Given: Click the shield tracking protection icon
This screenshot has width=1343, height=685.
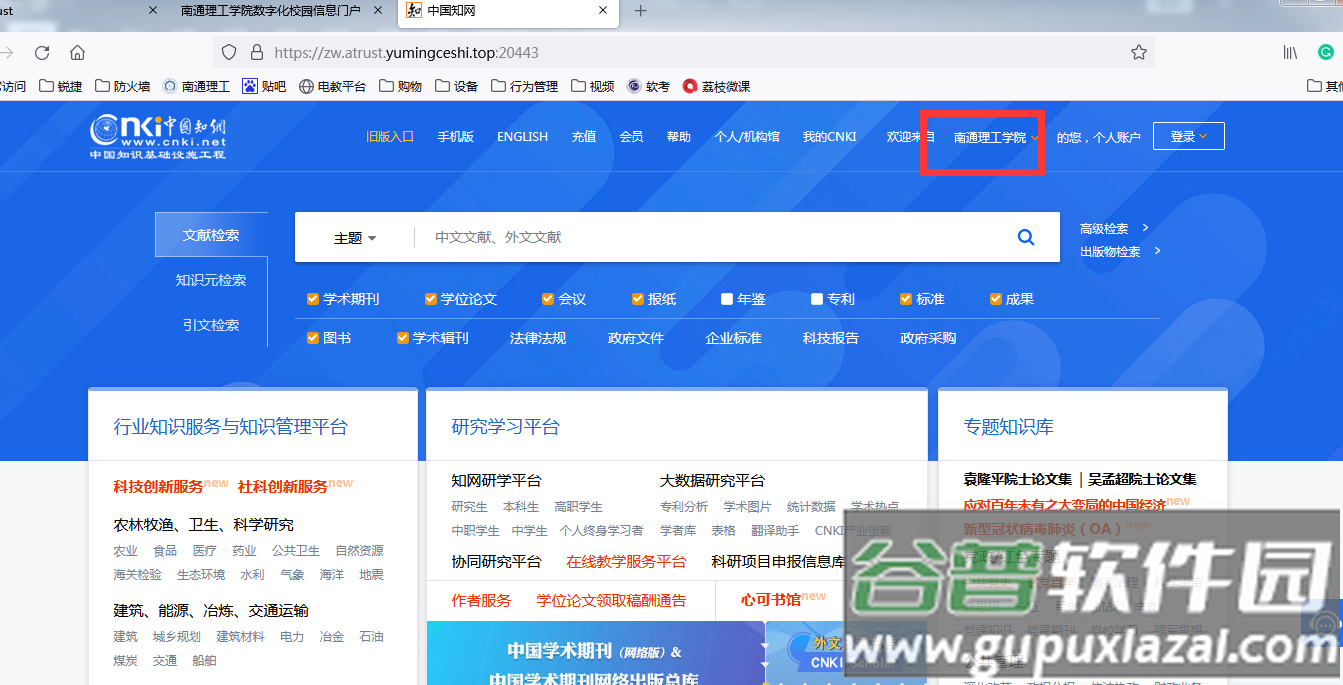Looking at the screenshot, I should (x=229, y=52).
